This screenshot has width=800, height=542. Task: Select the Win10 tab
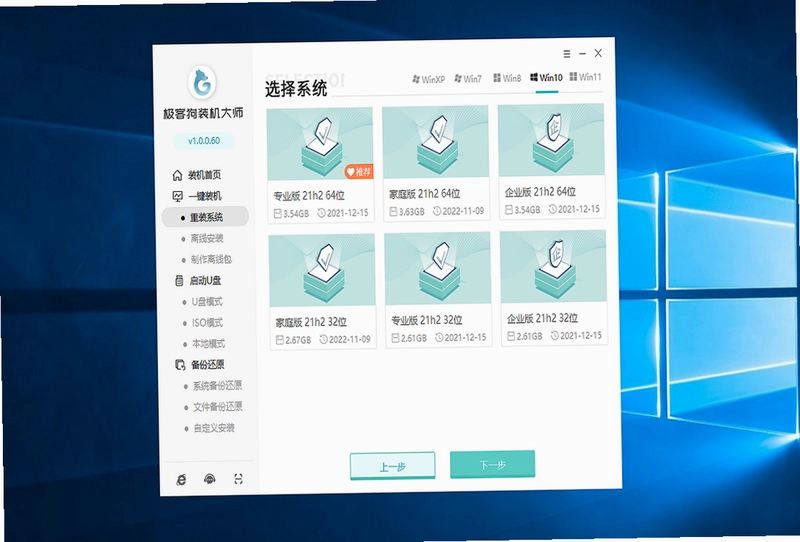point(546,78)
